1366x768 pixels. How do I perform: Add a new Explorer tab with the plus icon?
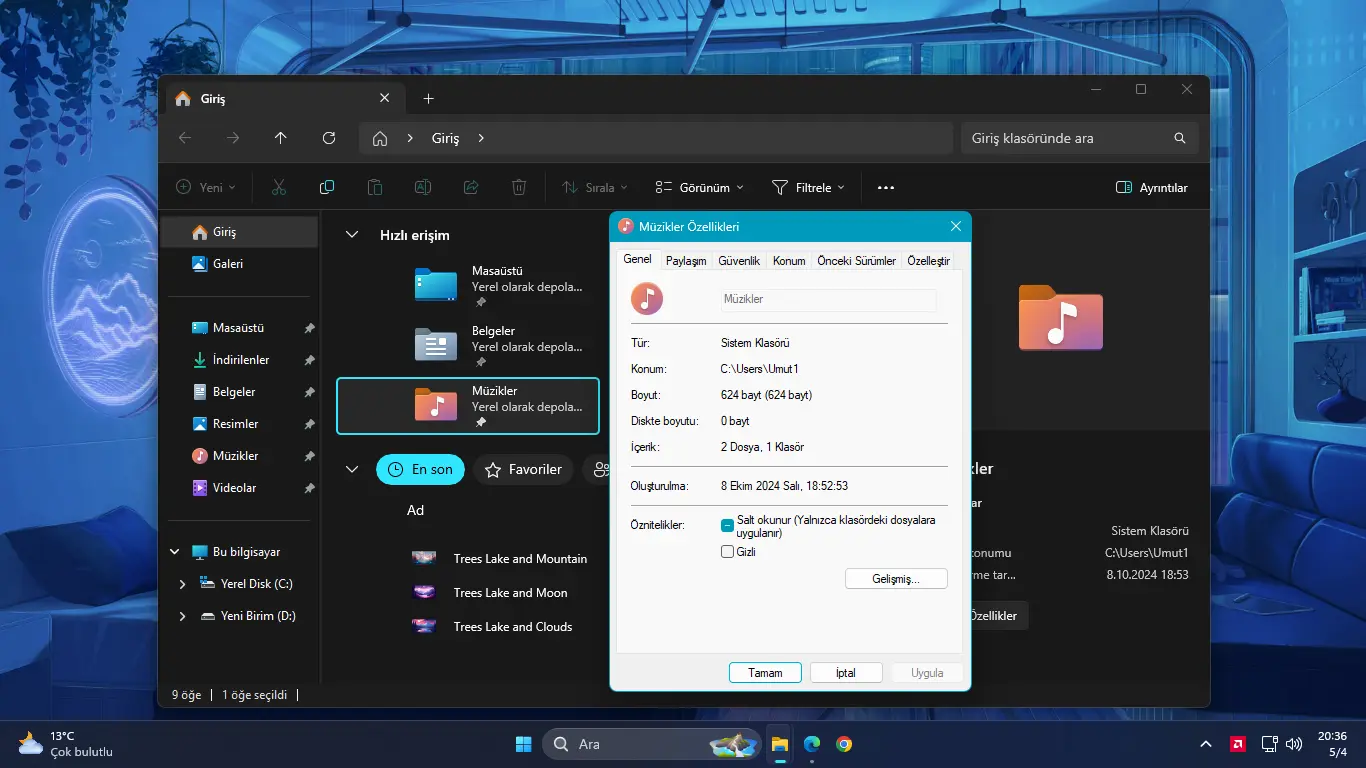point(429,98)
